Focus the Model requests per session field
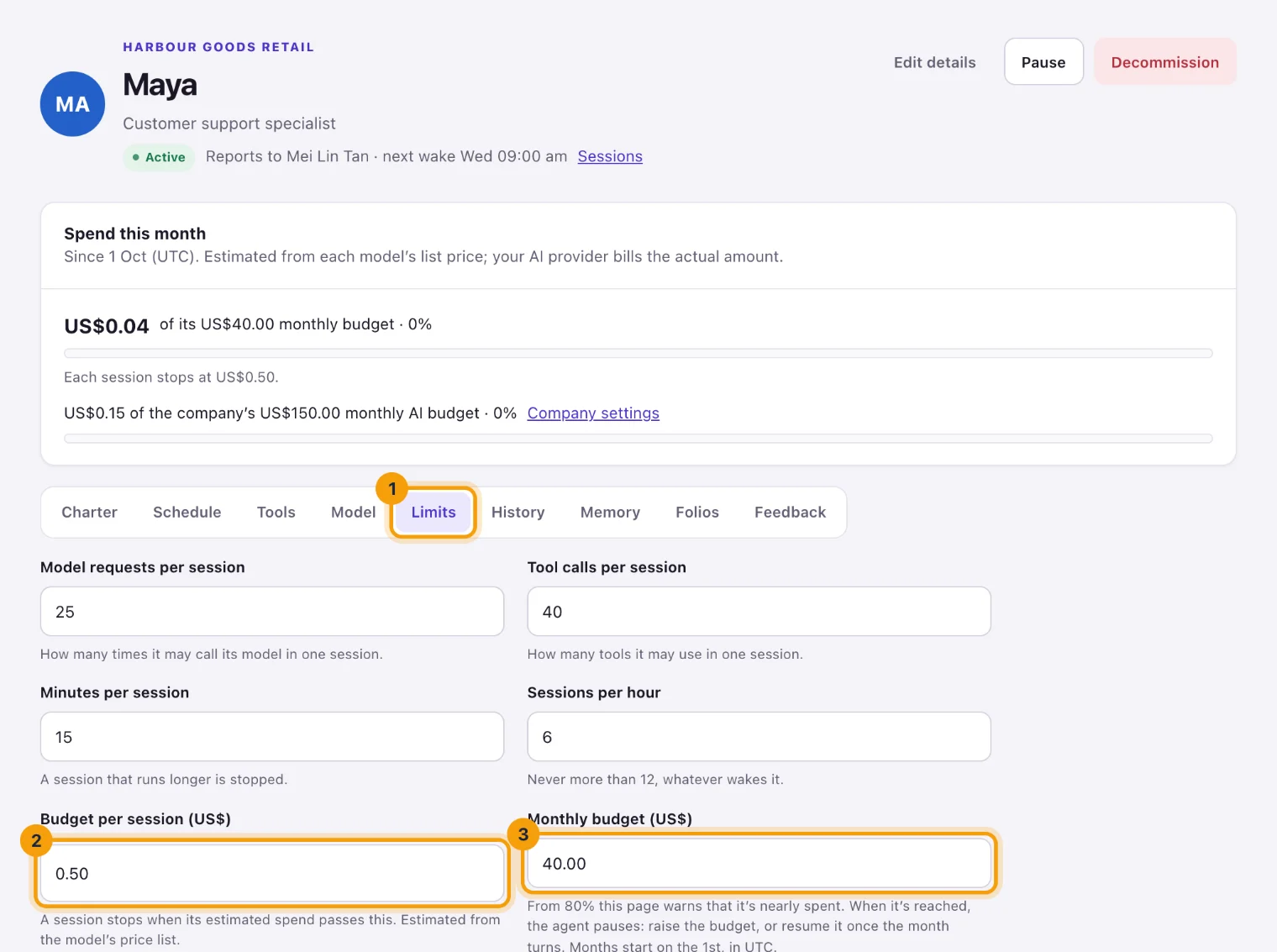 pos(272,612)
